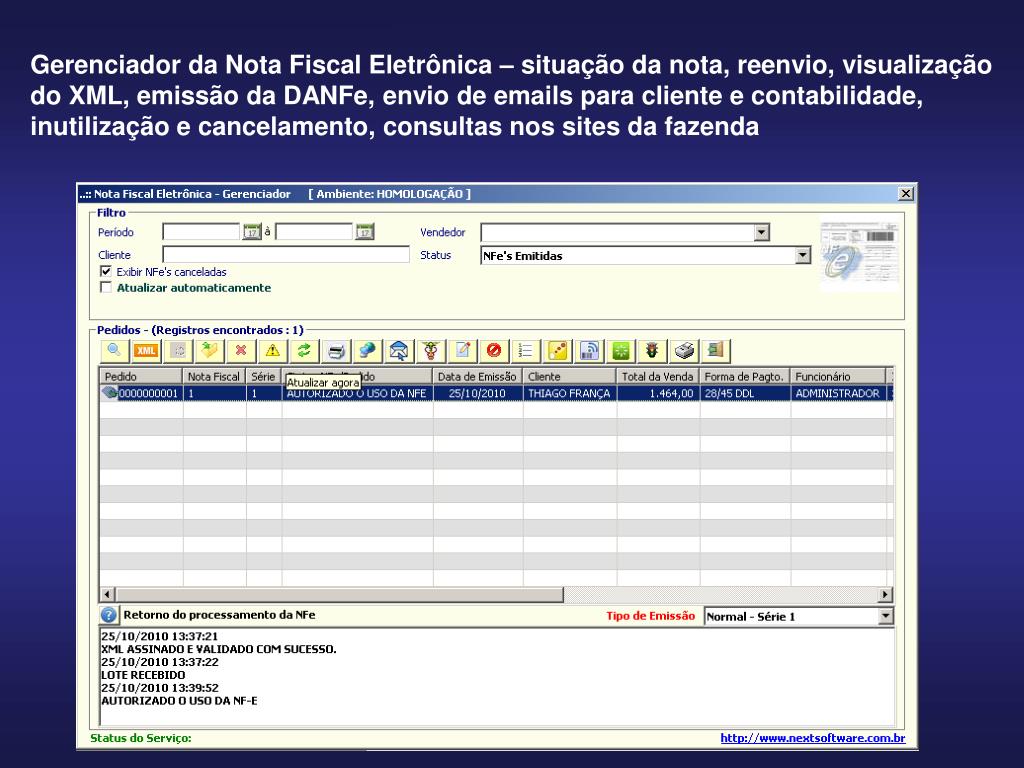Image resolution: width=1024 pixels, height=768 pixels.
Task: Click the scrollbar right arrow
Action: pyautogui.click(x=885, y=594)
